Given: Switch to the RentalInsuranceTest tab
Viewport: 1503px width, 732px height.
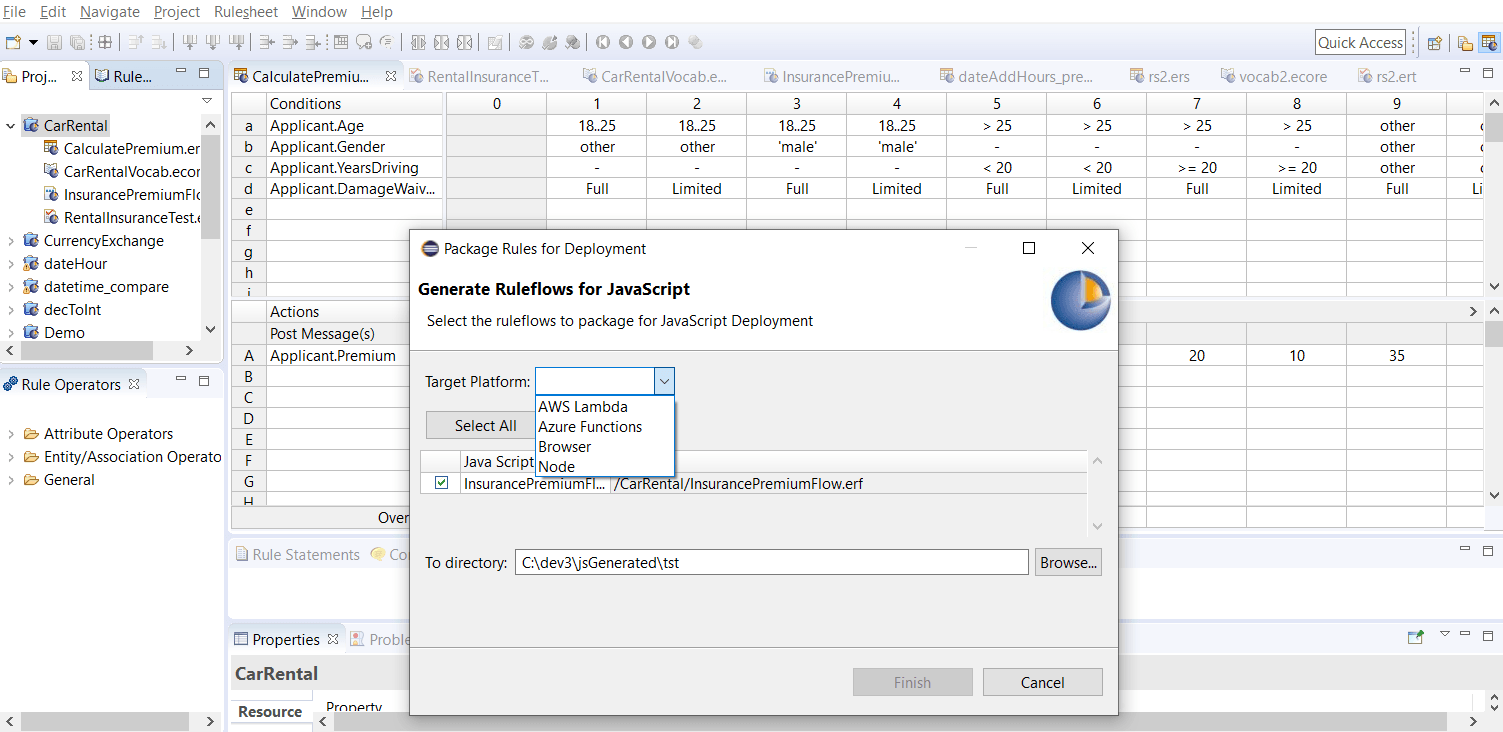Looking at the screenshot, I should [x=480, y=76].
